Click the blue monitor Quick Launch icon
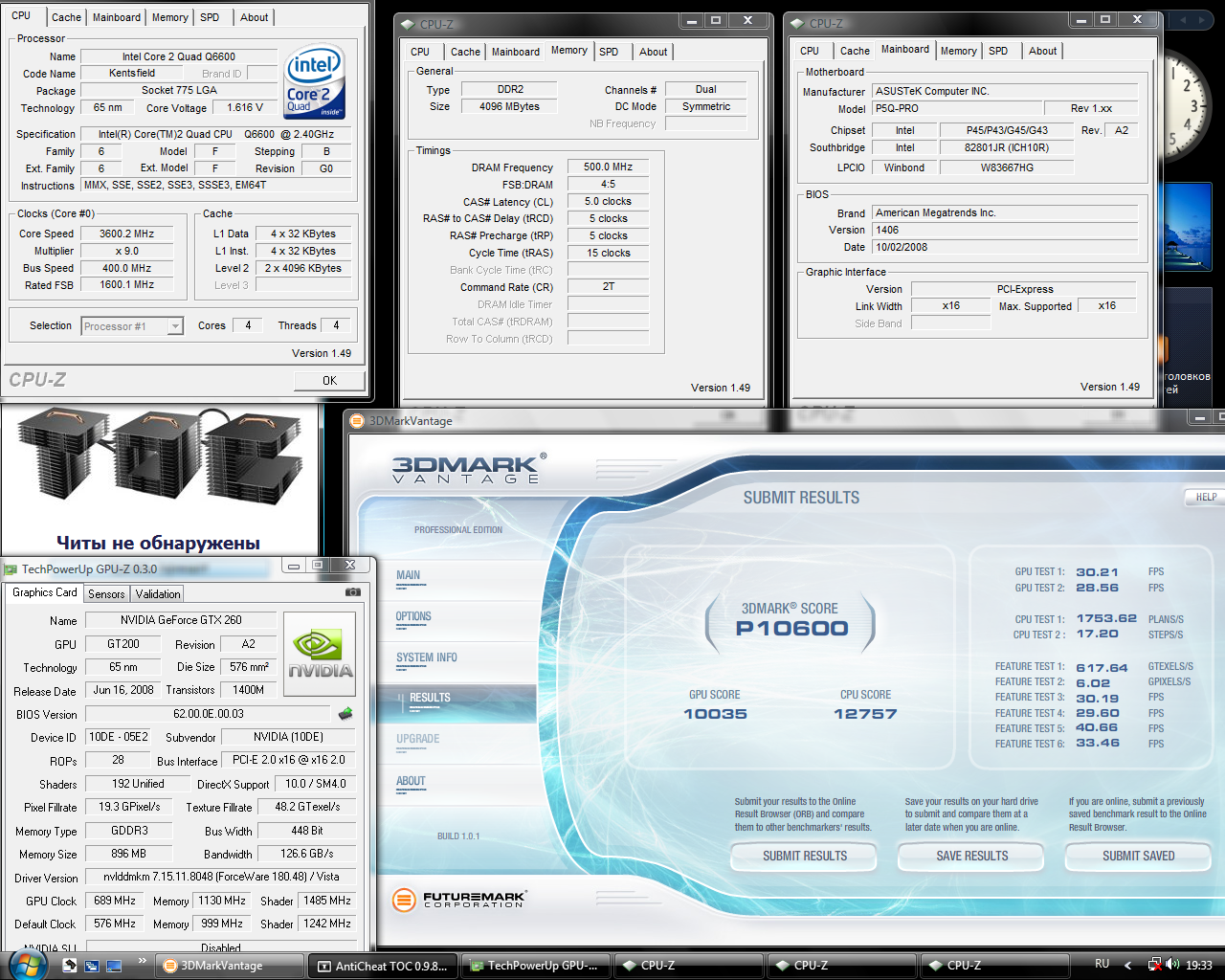 click(x=114, y=966)
